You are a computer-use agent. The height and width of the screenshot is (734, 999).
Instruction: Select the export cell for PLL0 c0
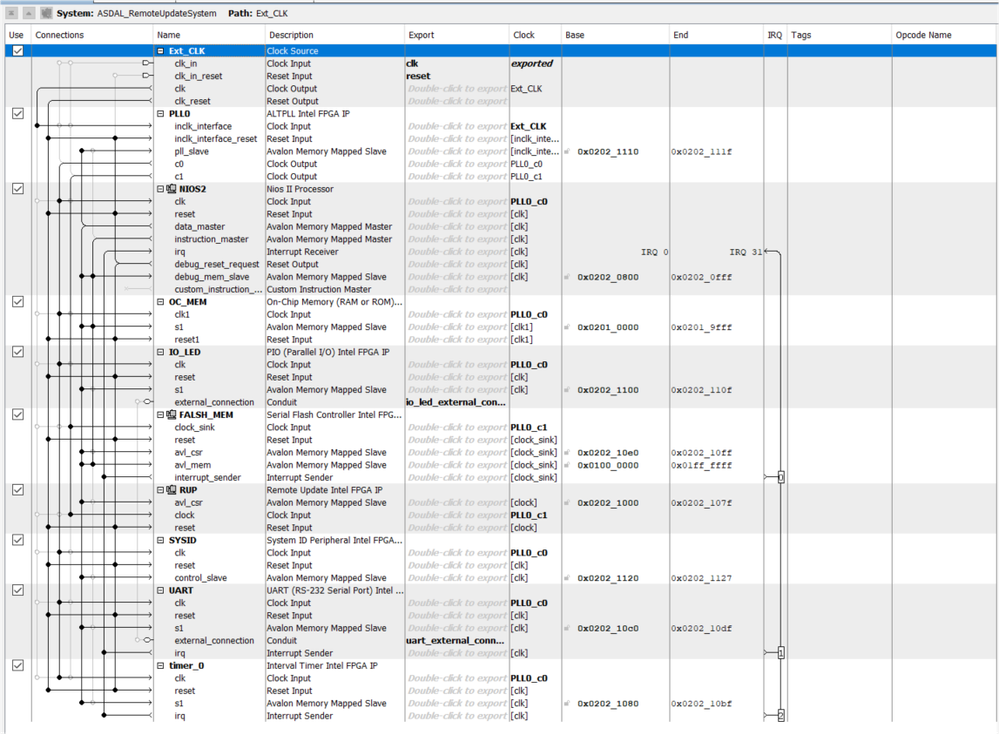tap(457, 164)
